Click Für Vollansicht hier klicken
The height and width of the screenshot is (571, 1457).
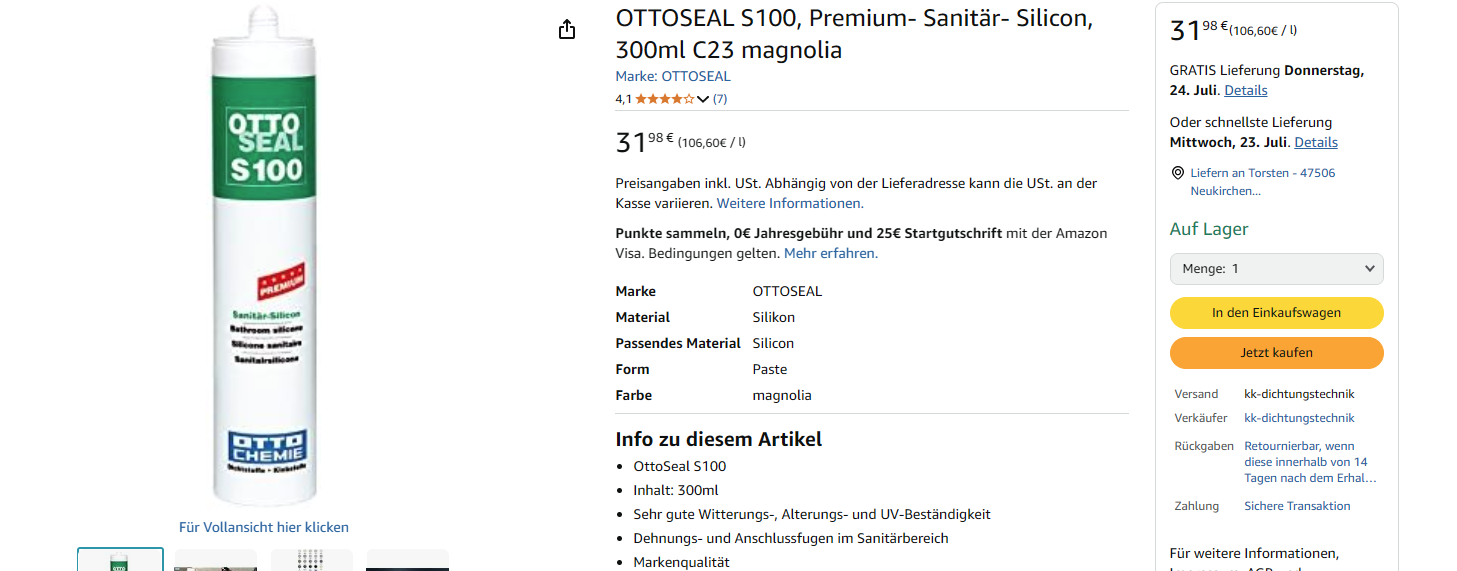264,527
